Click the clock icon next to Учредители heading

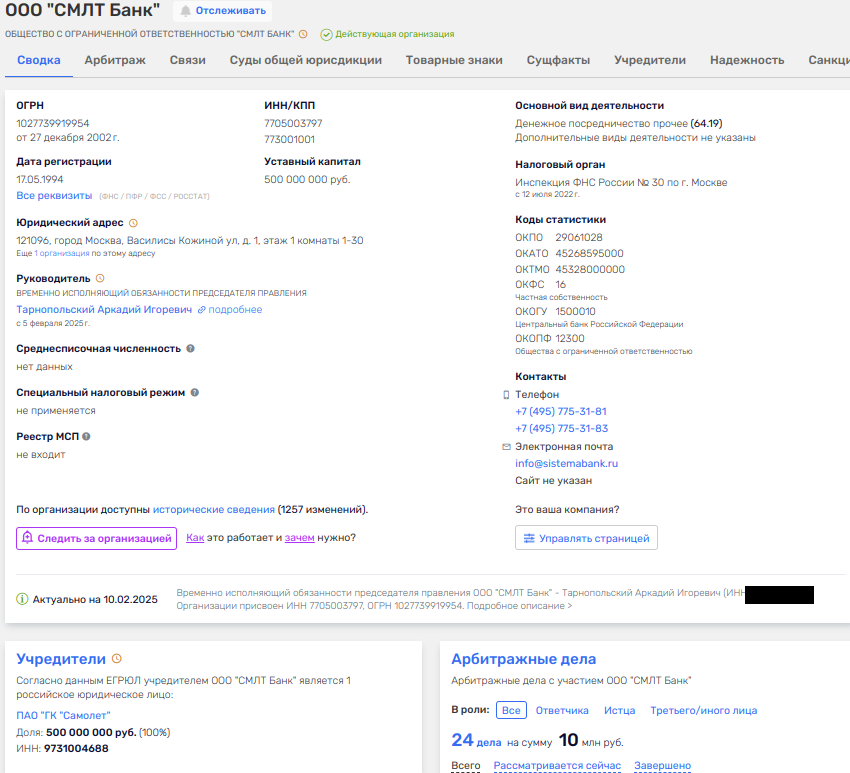117,659
